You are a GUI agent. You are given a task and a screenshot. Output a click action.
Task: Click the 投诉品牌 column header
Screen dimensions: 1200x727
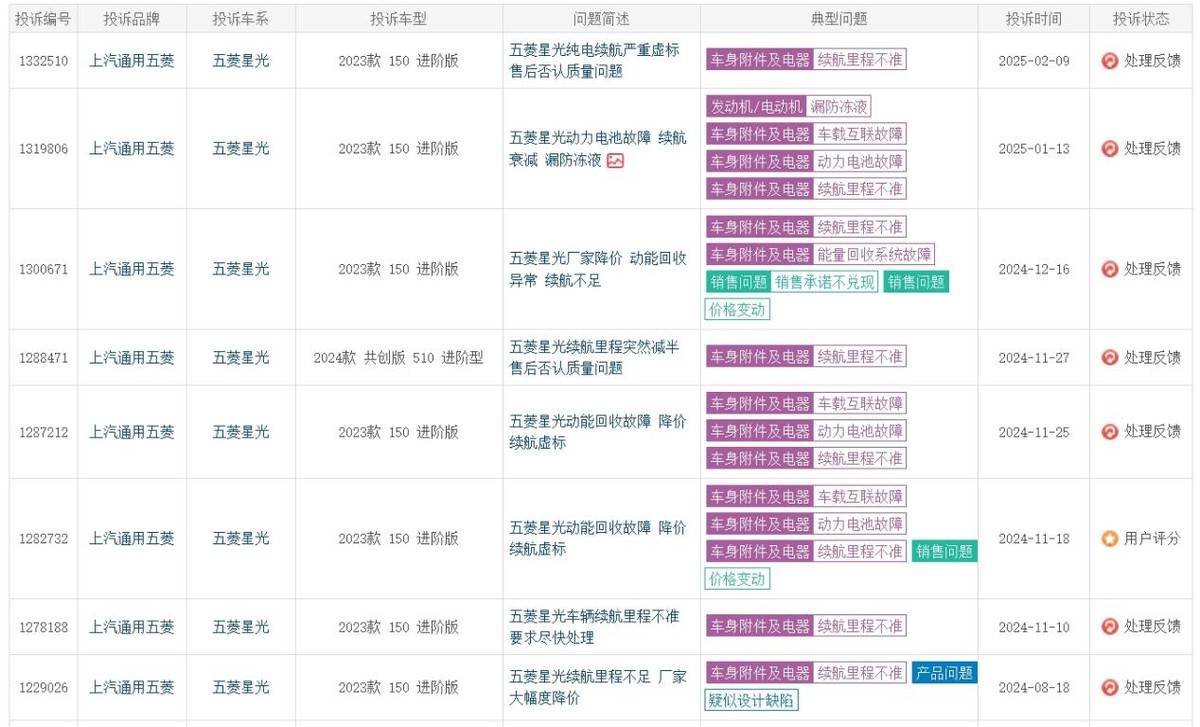tap(132, 19)
